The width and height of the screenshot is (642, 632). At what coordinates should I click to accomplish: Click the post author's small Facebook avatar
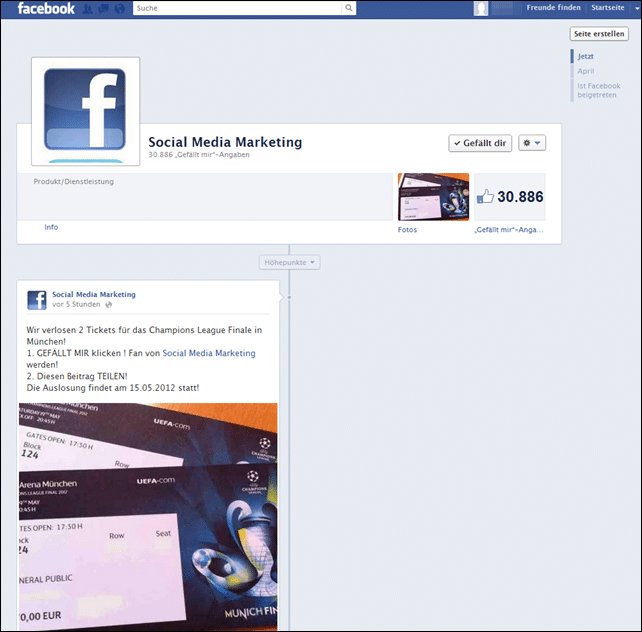tap(37, 300)
